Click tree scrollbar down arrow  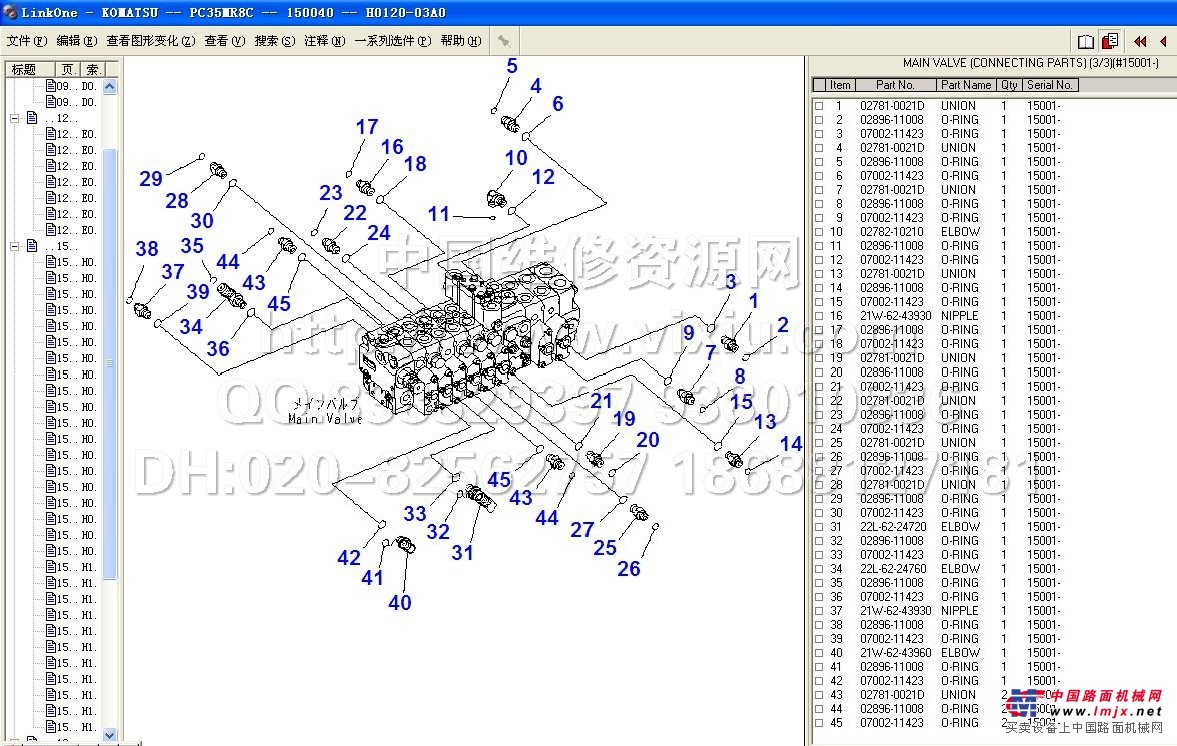(110, 735)
